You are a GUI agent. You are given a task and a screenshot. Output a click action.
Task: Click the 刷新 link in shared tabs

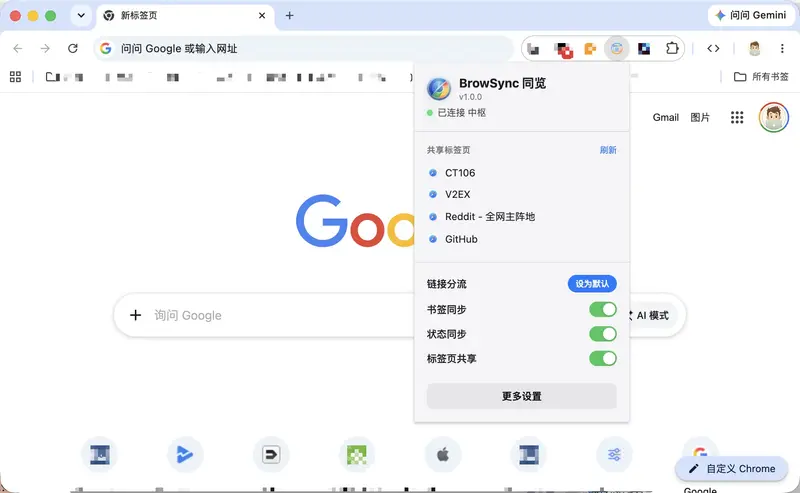click(608, 150)
